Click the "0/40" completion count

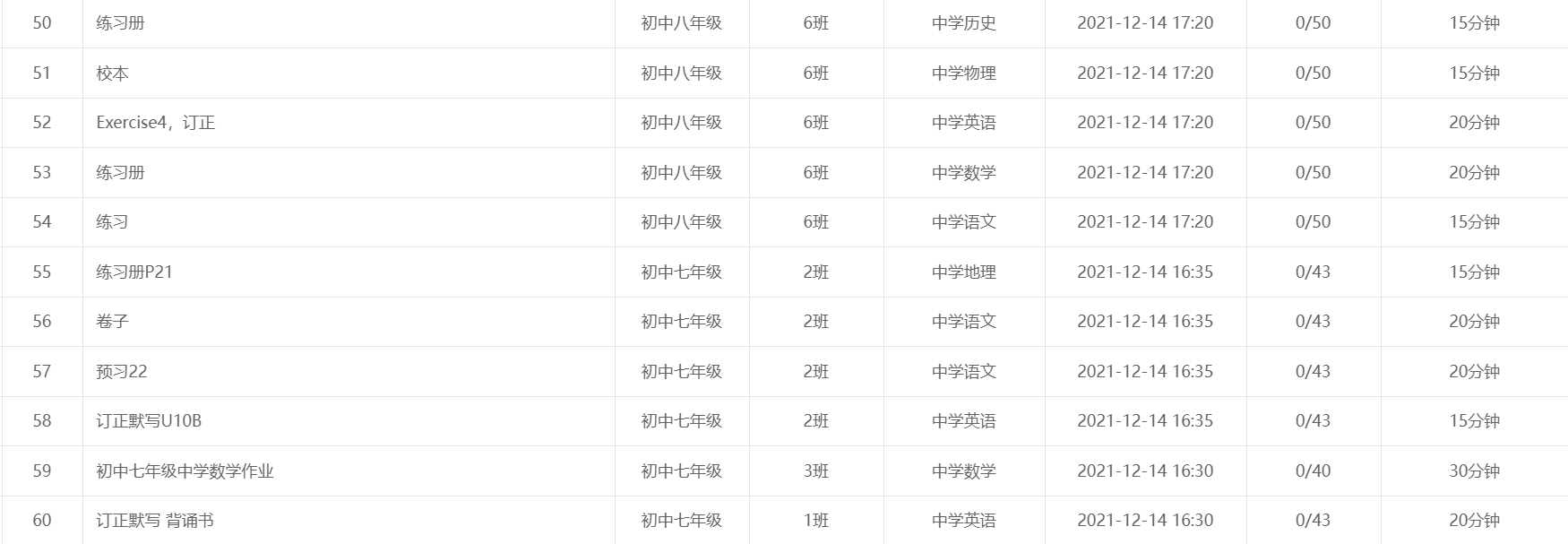[x=1313, y=471]
